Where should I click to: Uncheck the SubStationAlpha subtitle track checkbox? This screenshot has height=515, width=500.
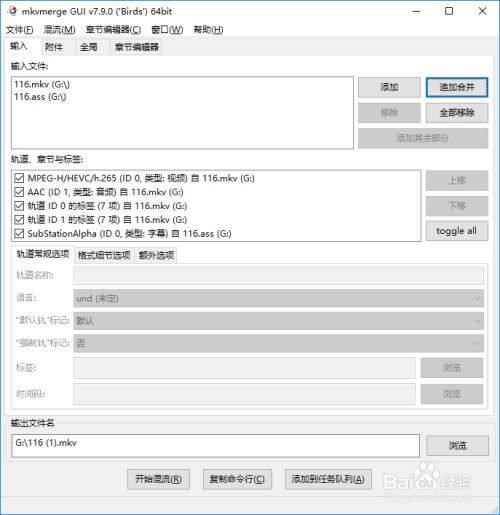(x=19, y=234)
